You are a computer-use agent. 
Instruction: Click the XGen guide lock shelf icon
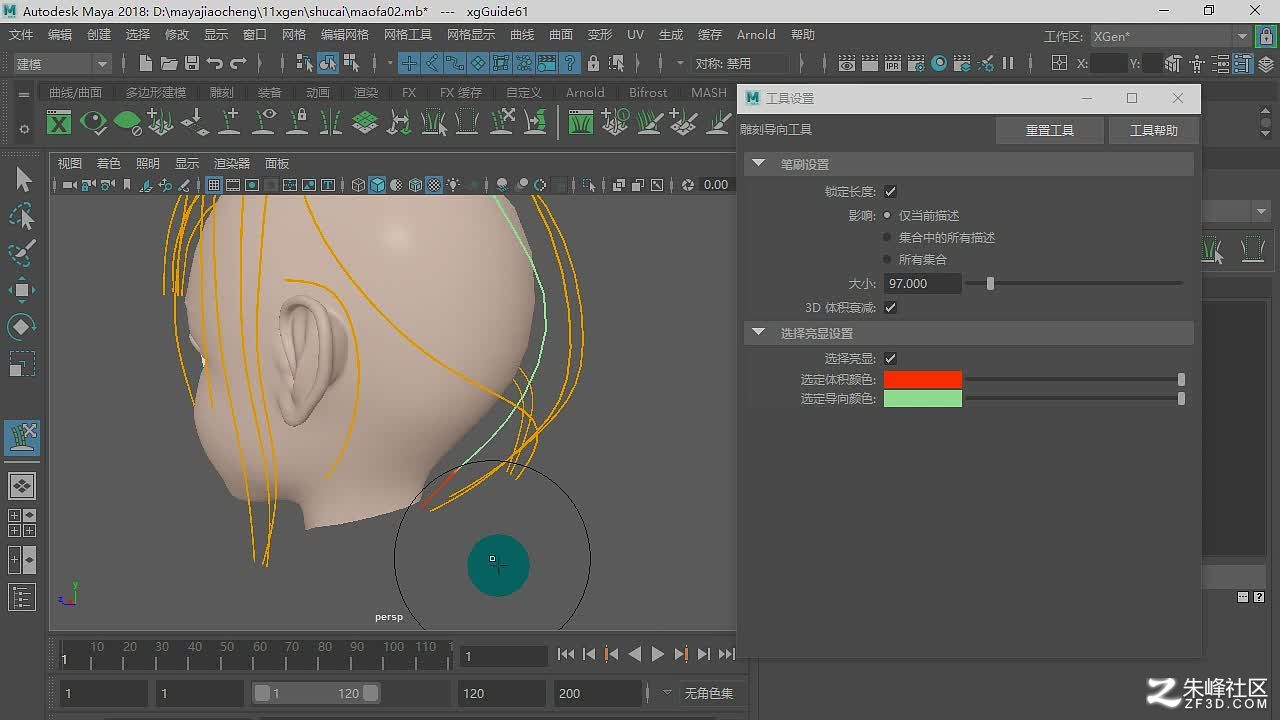[x=297, y=123]
